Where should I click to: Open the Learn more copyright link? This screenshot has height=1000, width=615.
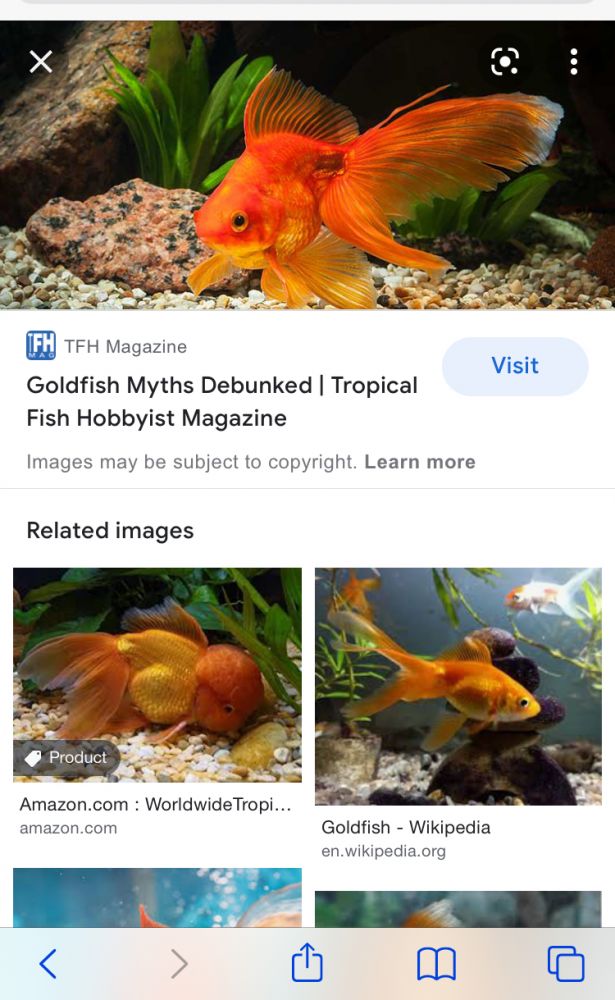tap(420, 462)
